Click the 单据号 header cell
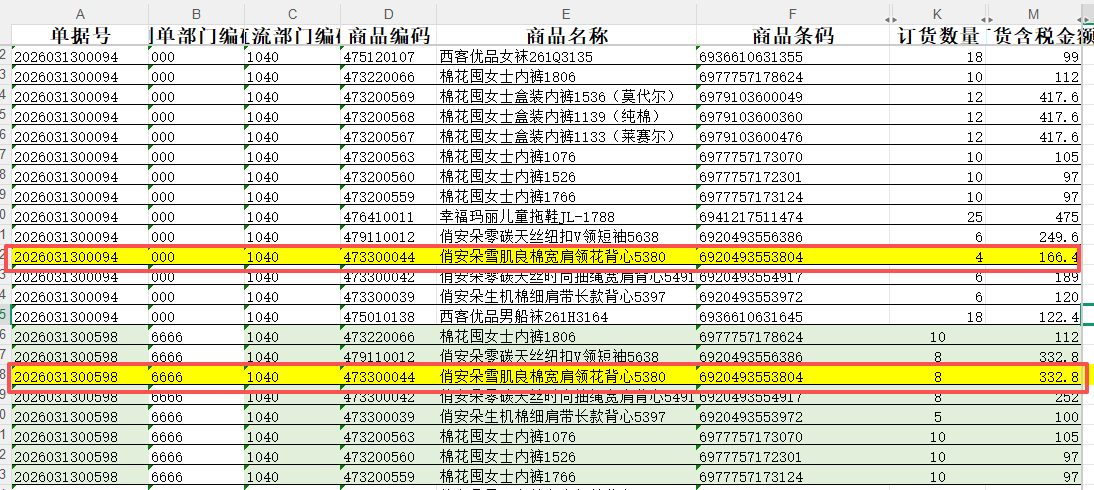The height and width of the screenshot is (490, 1094). [79, 36]
